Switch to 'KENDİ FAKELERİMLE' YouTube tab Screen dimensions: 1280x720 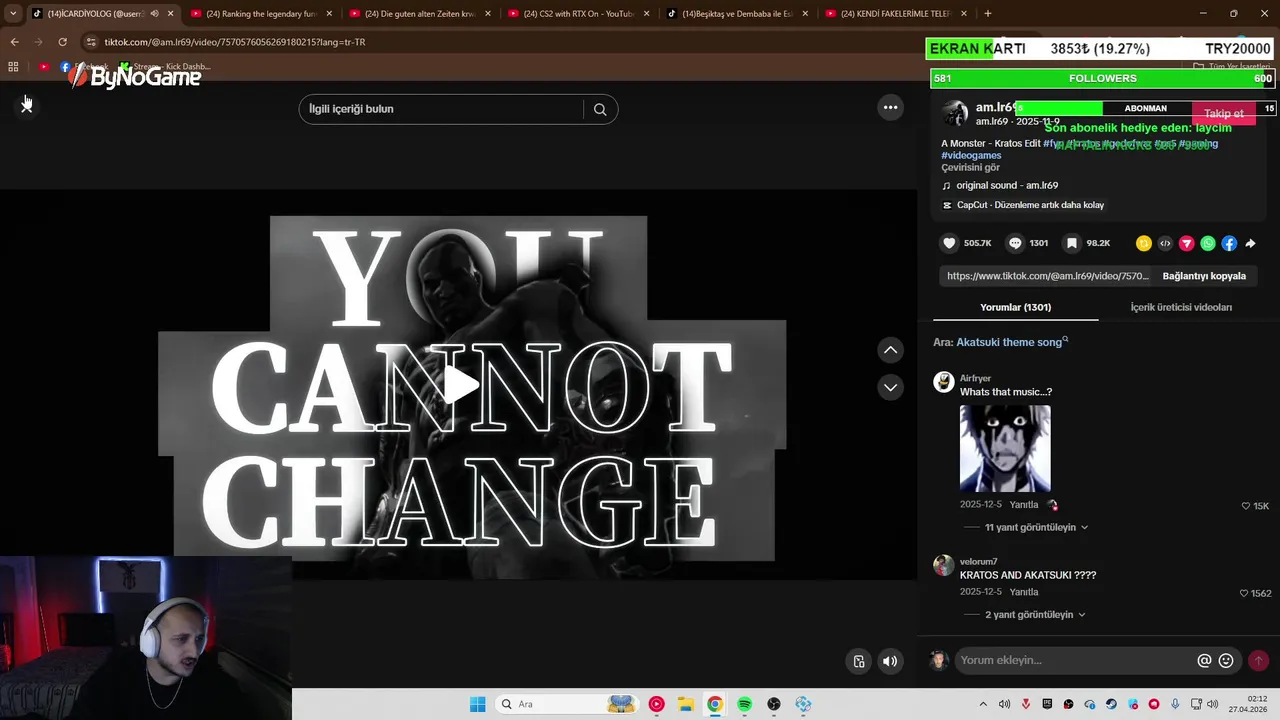click(x=897, y=14)
